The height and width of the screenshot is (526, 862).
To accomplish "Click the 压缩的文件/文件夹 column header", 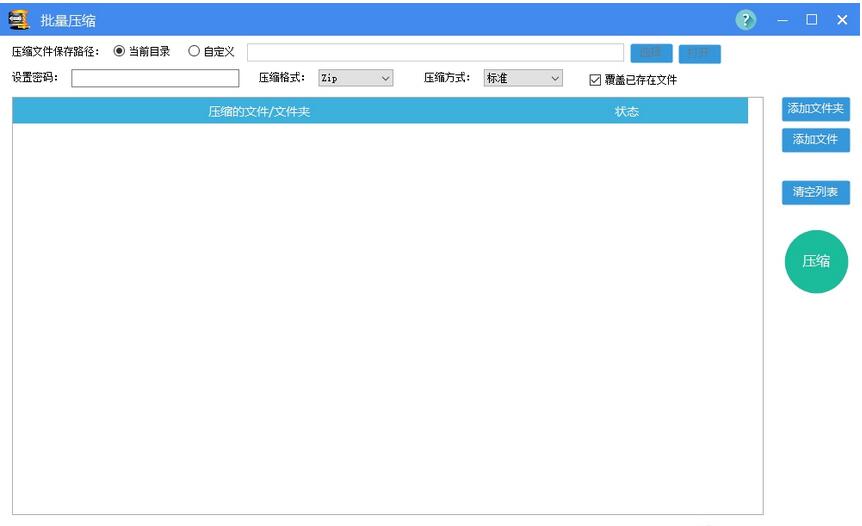I will pos(259,112).
